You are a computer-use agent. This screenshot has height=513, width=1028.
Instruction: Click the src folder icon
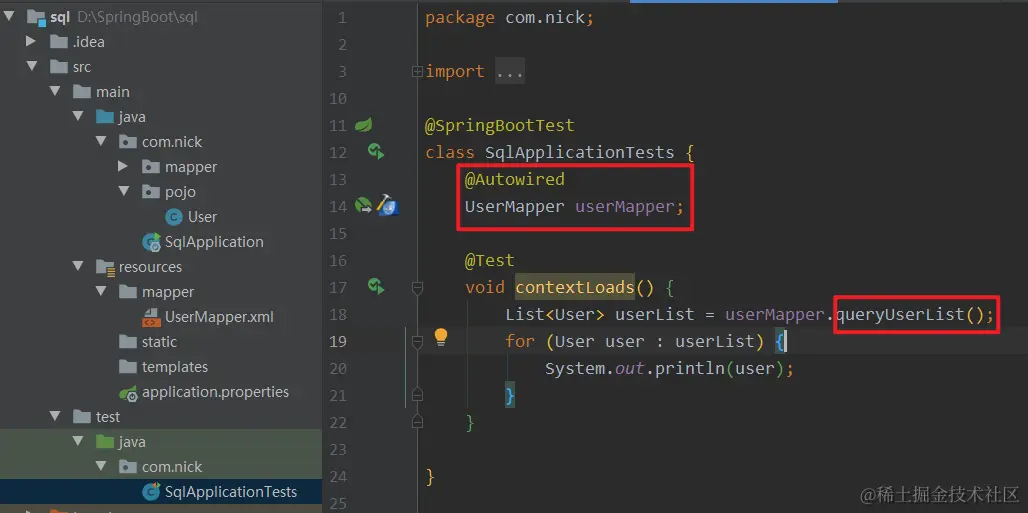tap(59, 67)
